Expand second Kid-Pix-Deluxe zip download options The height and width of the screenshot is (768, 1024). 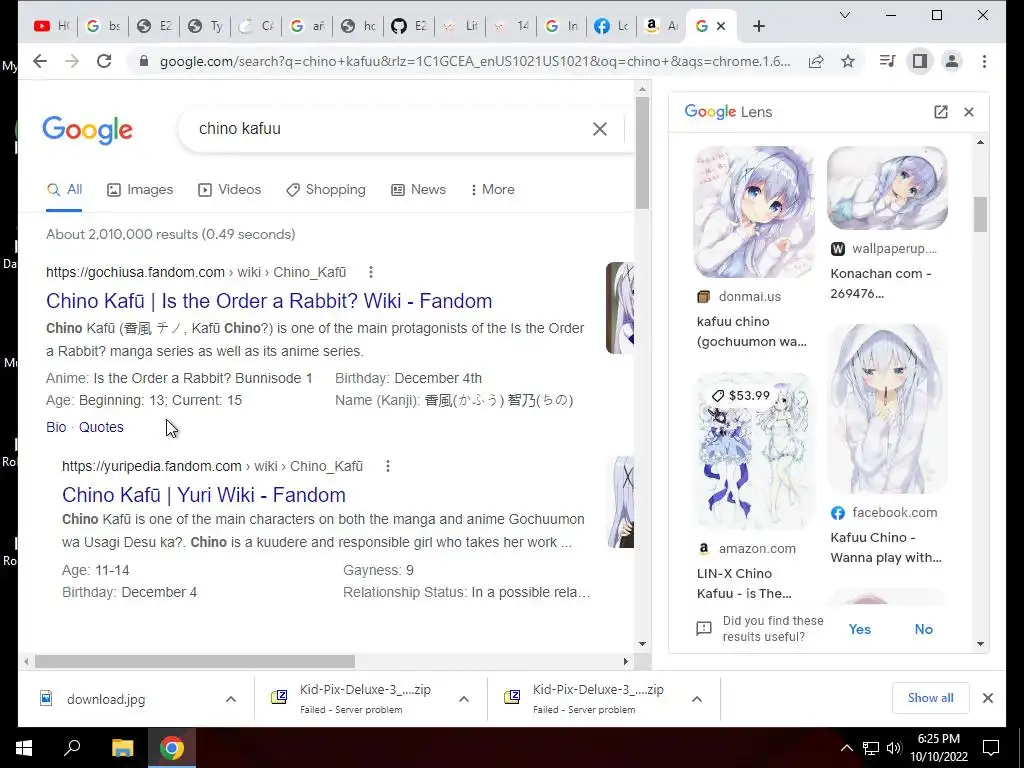pyautogui.click(x=697, y=699)
